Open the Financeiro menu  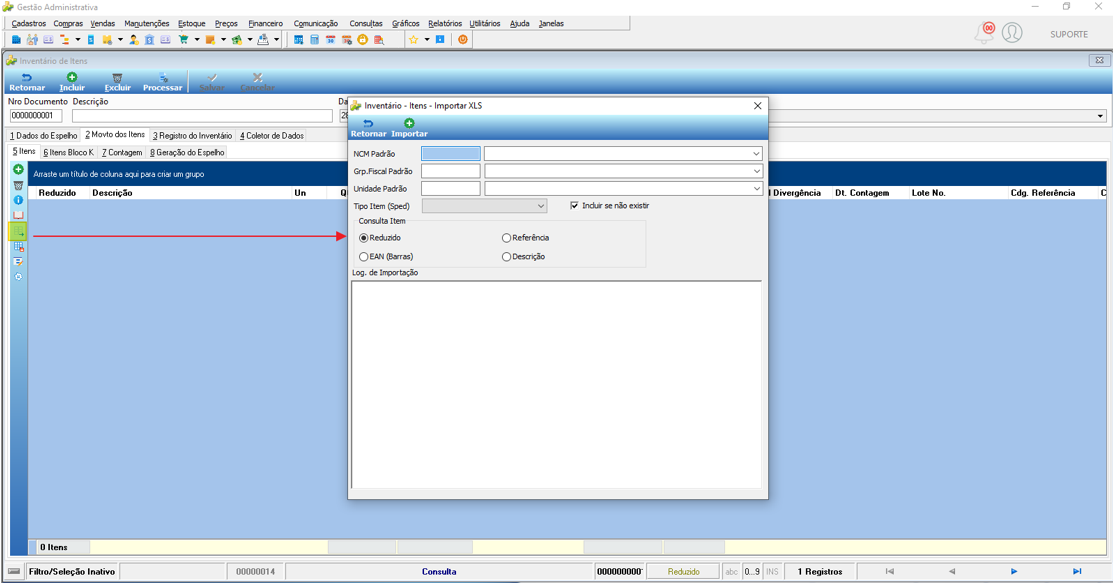(x=265, y=23)
